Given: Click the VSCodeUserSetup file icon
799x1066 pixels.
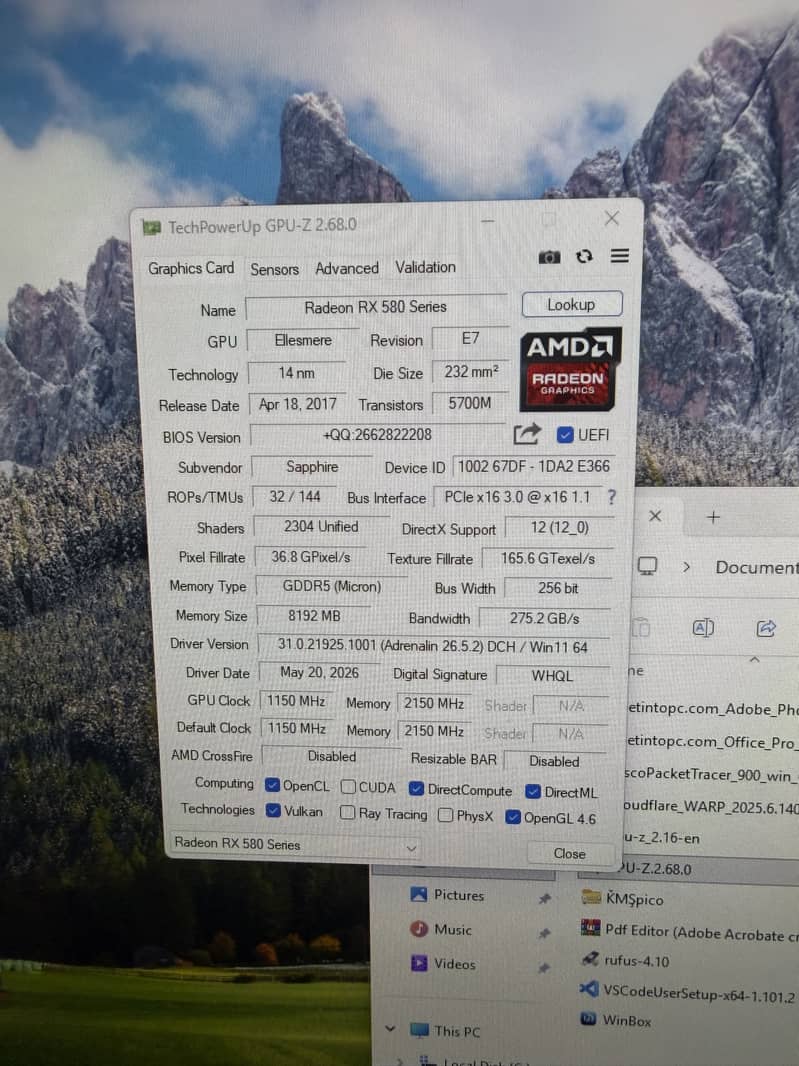Looking at the screenshot, I should (x=589, y=988).
